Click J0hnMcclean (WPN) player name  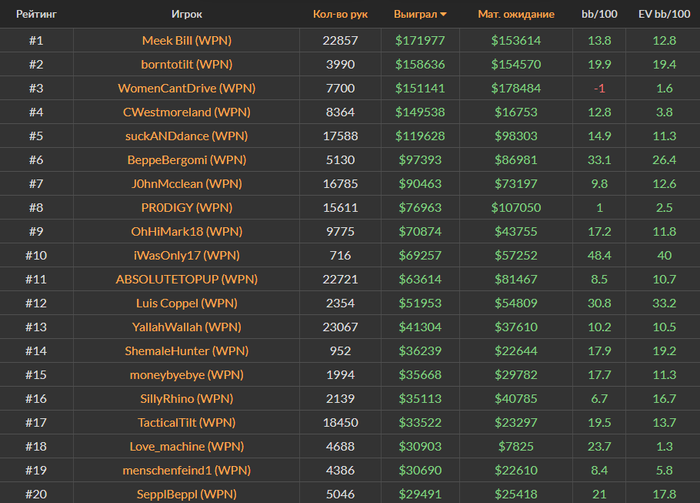(x=187, y=184)
